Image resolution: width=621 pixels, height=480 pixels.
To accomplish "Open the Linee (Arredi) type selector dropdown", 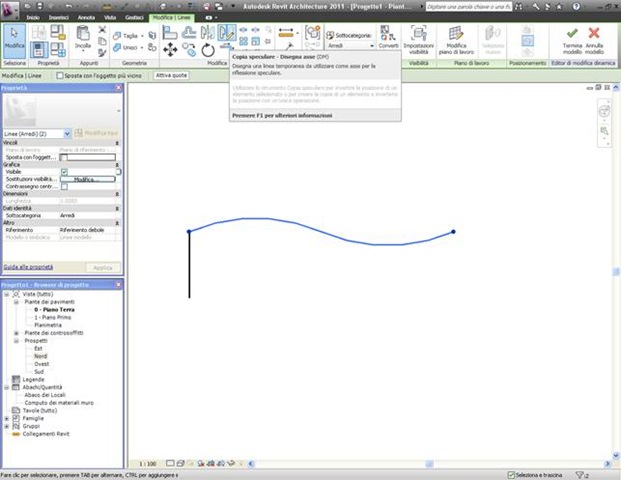I will click(67, 133).
